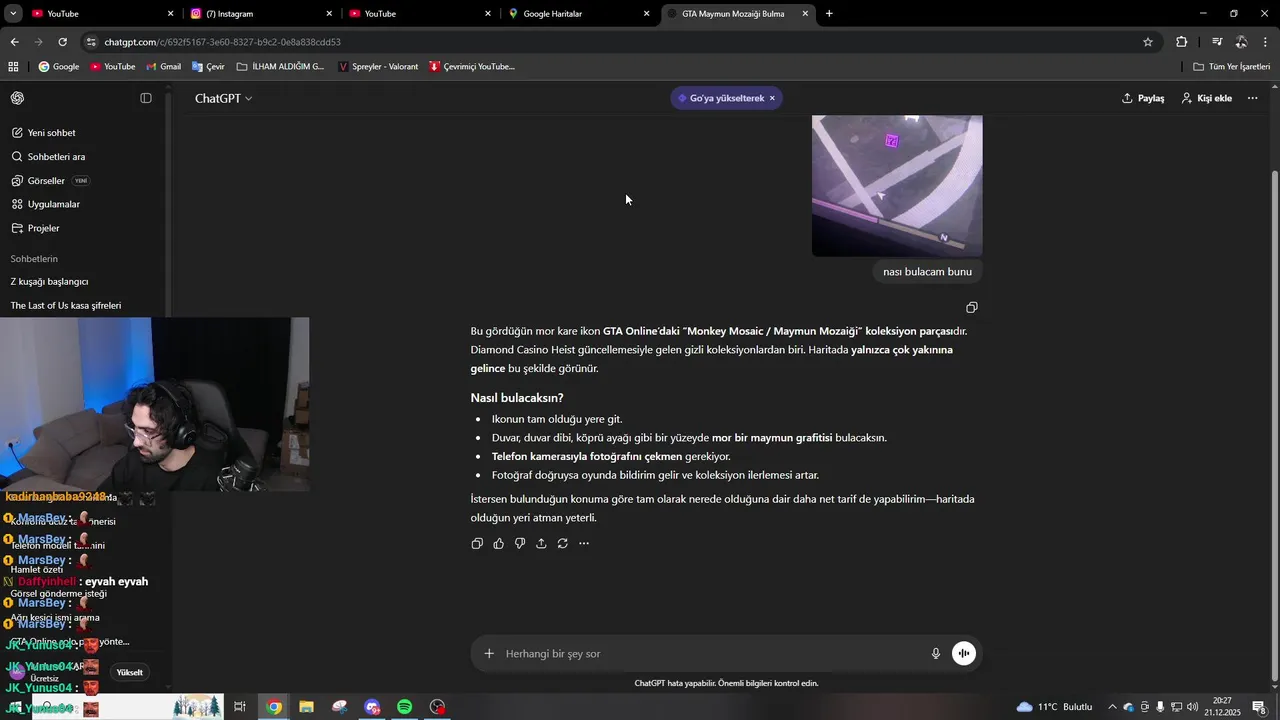
Task: Open the OBS icon in the taskbar
Action: point(437,707)
